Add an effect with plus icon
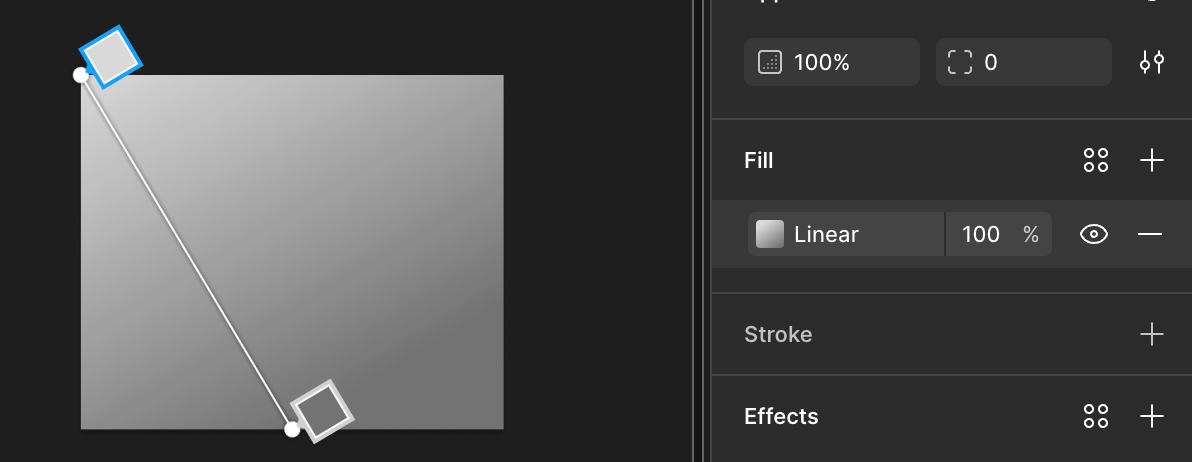The image size is (1192, 462). click(x=1152, y=416)
